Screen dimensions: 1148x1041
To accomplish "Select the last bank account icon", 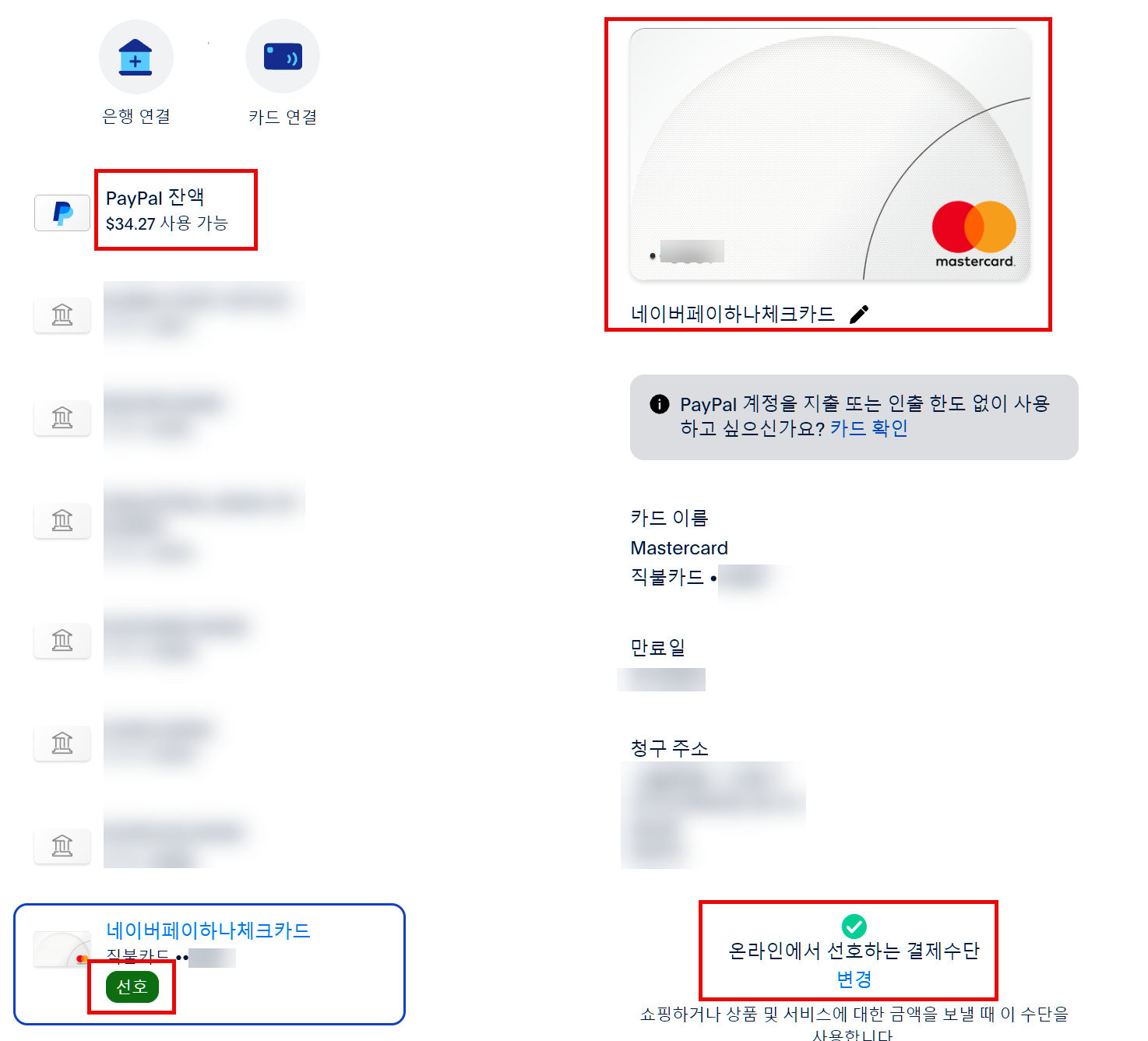I will tap(62, 846).
